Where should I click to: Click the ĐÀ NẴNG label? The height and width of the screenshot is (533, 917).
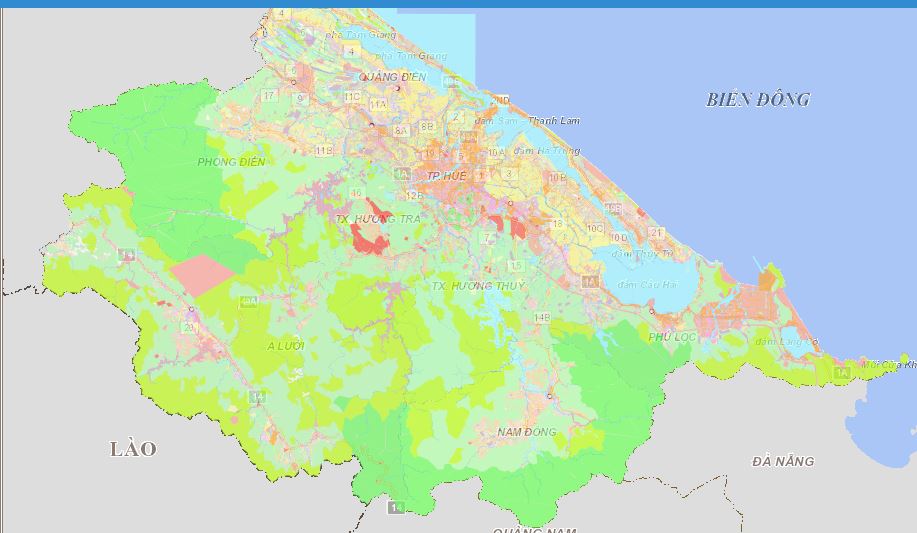(x=782, y=461)
